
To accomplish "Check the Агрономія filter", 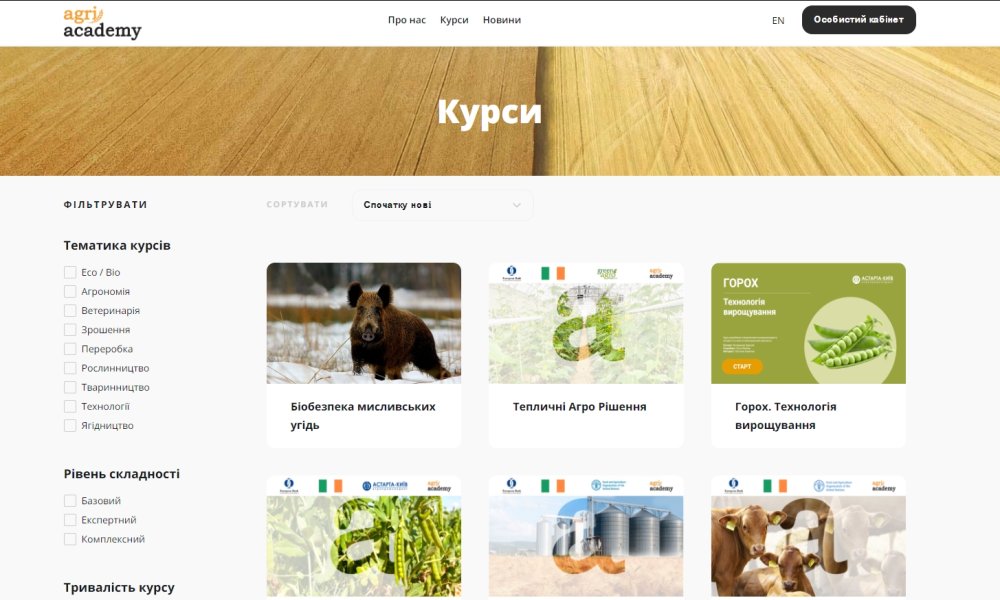I will [x=70, y=291].
